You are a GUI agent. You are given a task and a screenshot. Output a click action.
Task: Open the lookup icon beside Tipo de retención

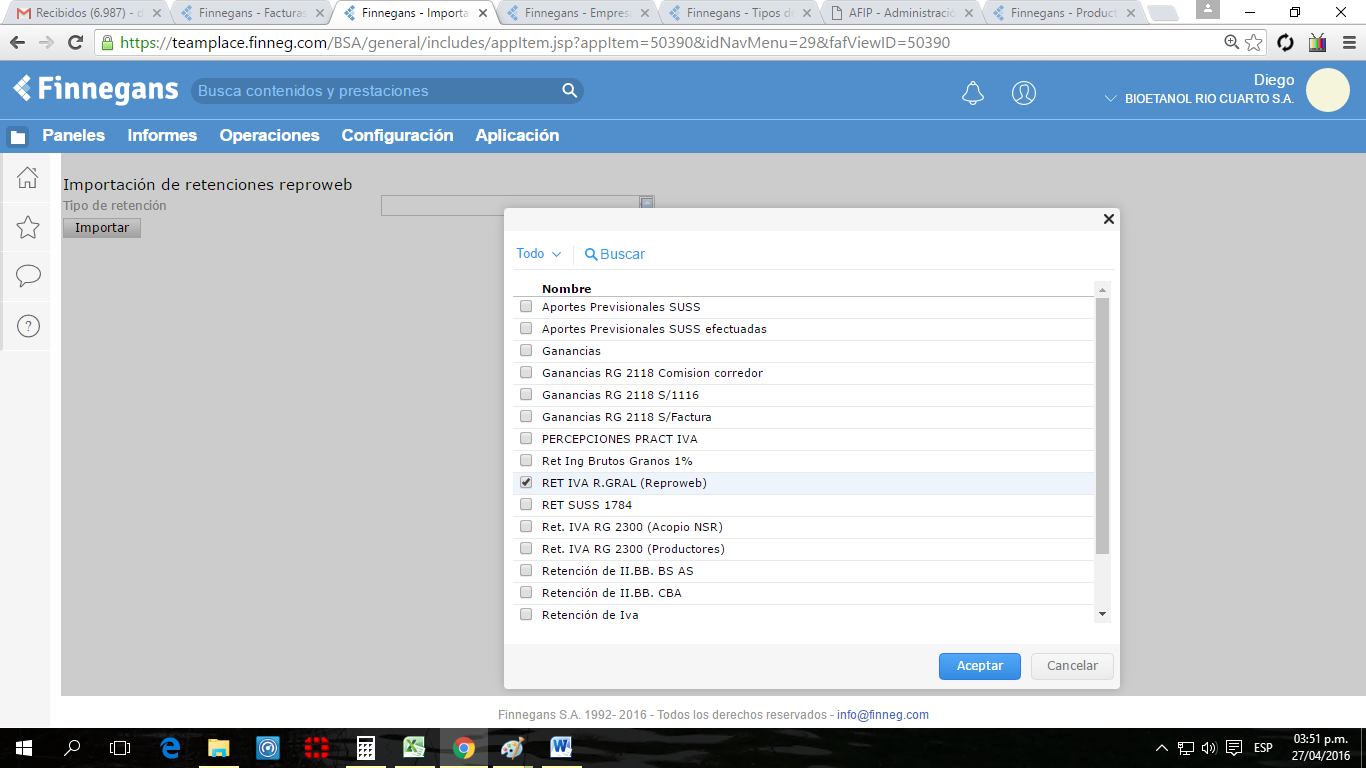click(647, 203)
